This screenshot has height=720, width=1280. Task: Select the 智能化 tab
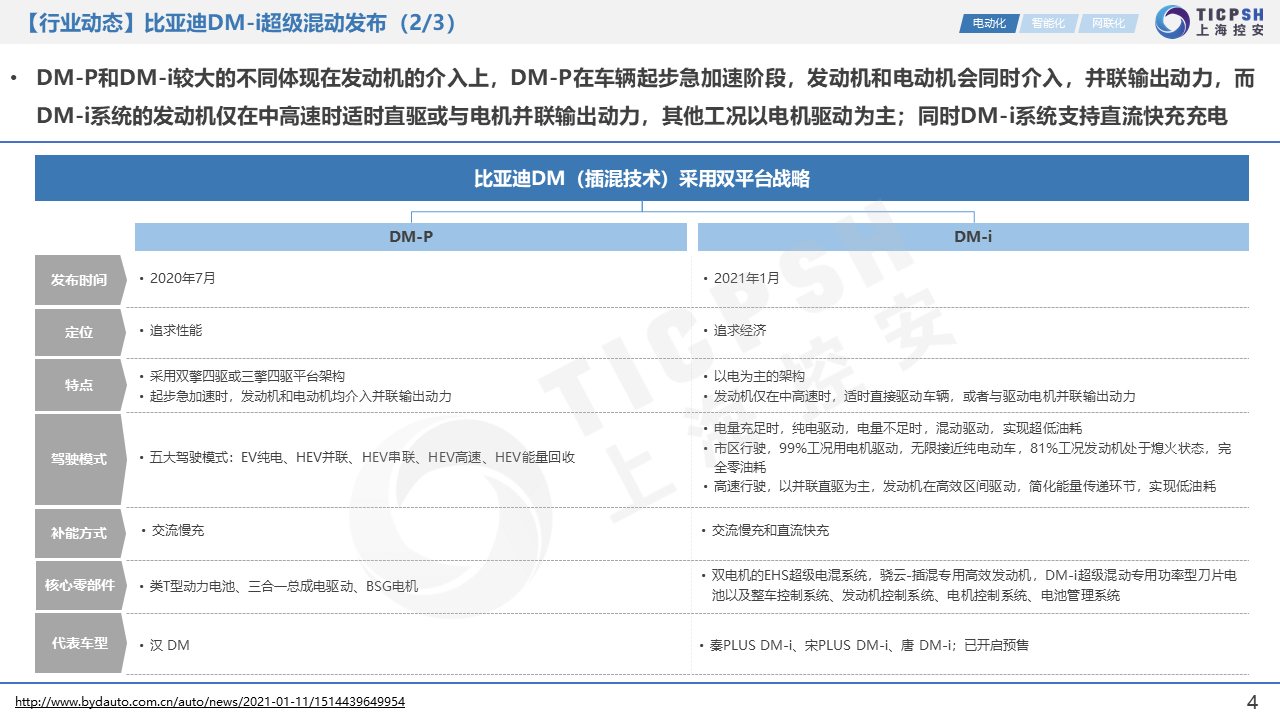[1048, 23]
